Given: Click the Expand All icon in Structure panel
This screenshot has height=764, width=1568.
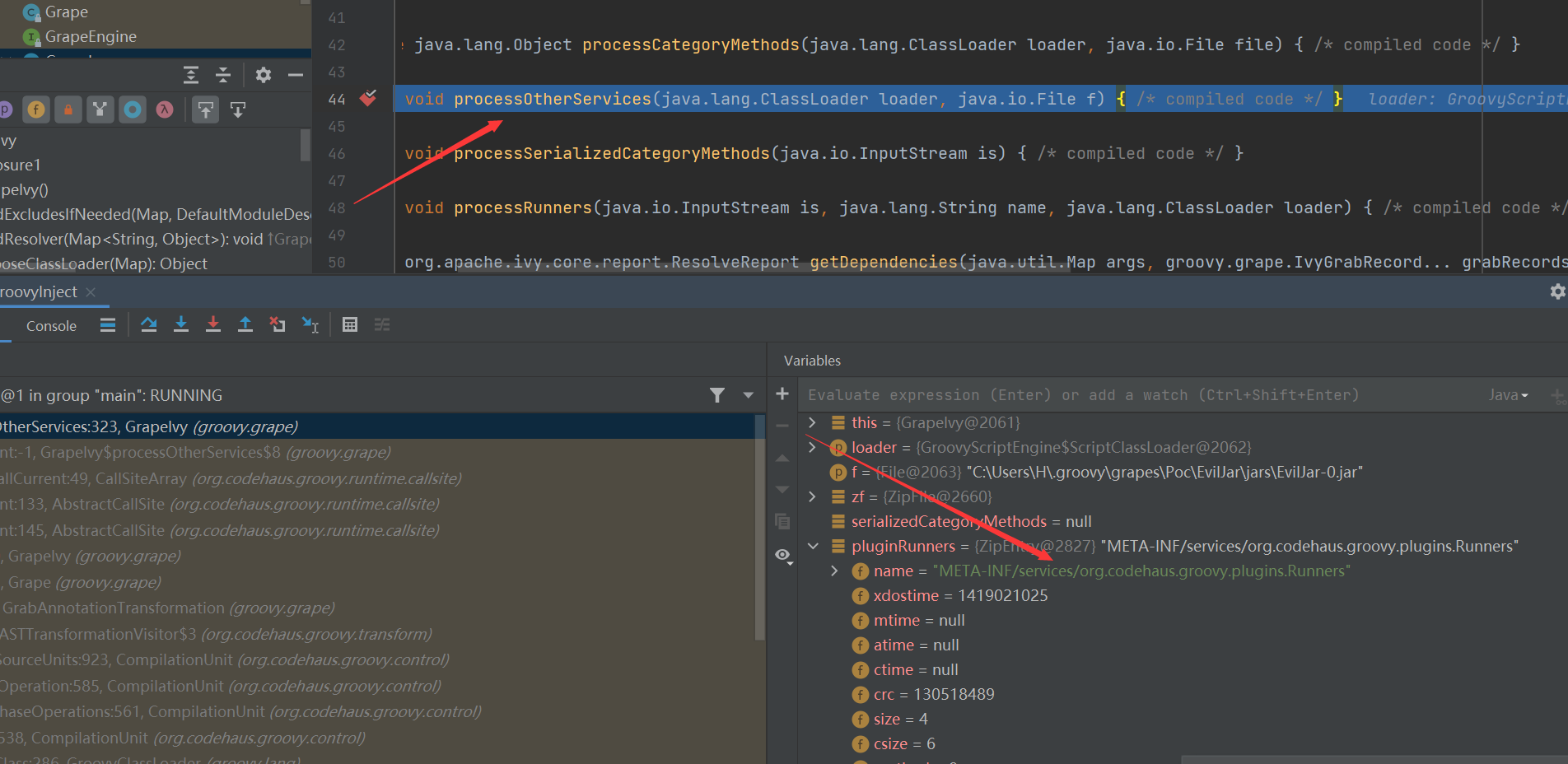Looking at the screenshot, I should pyautogui.click(x=191, y=76).
